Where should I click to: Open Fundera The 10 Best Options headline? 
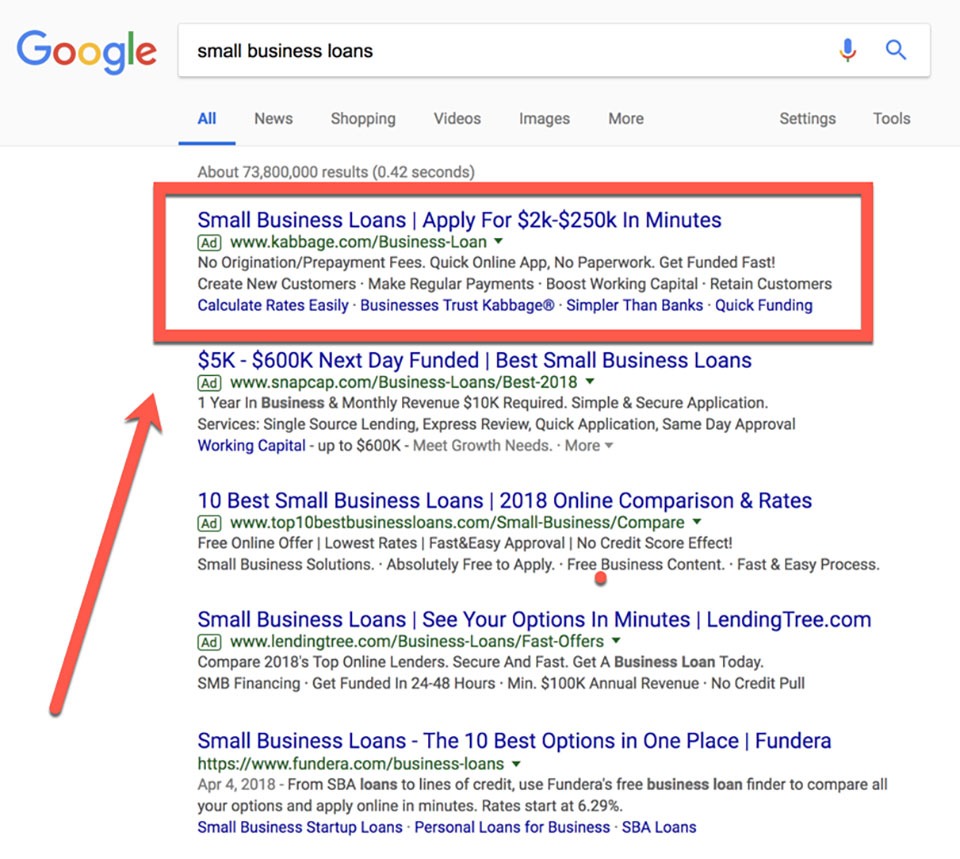tap(514, 741)
